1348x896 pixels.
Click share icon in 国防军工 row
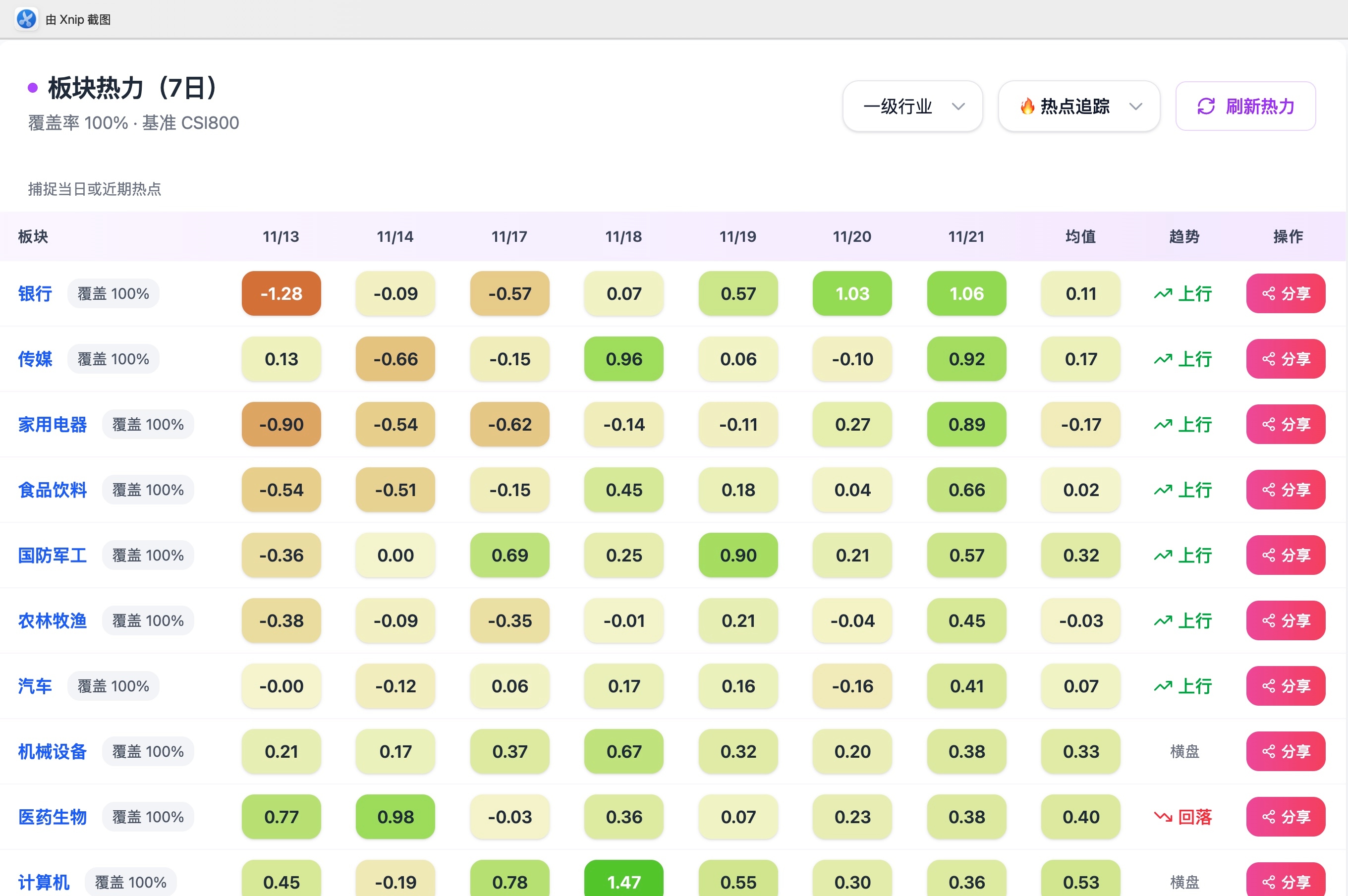click(1269, 556)
